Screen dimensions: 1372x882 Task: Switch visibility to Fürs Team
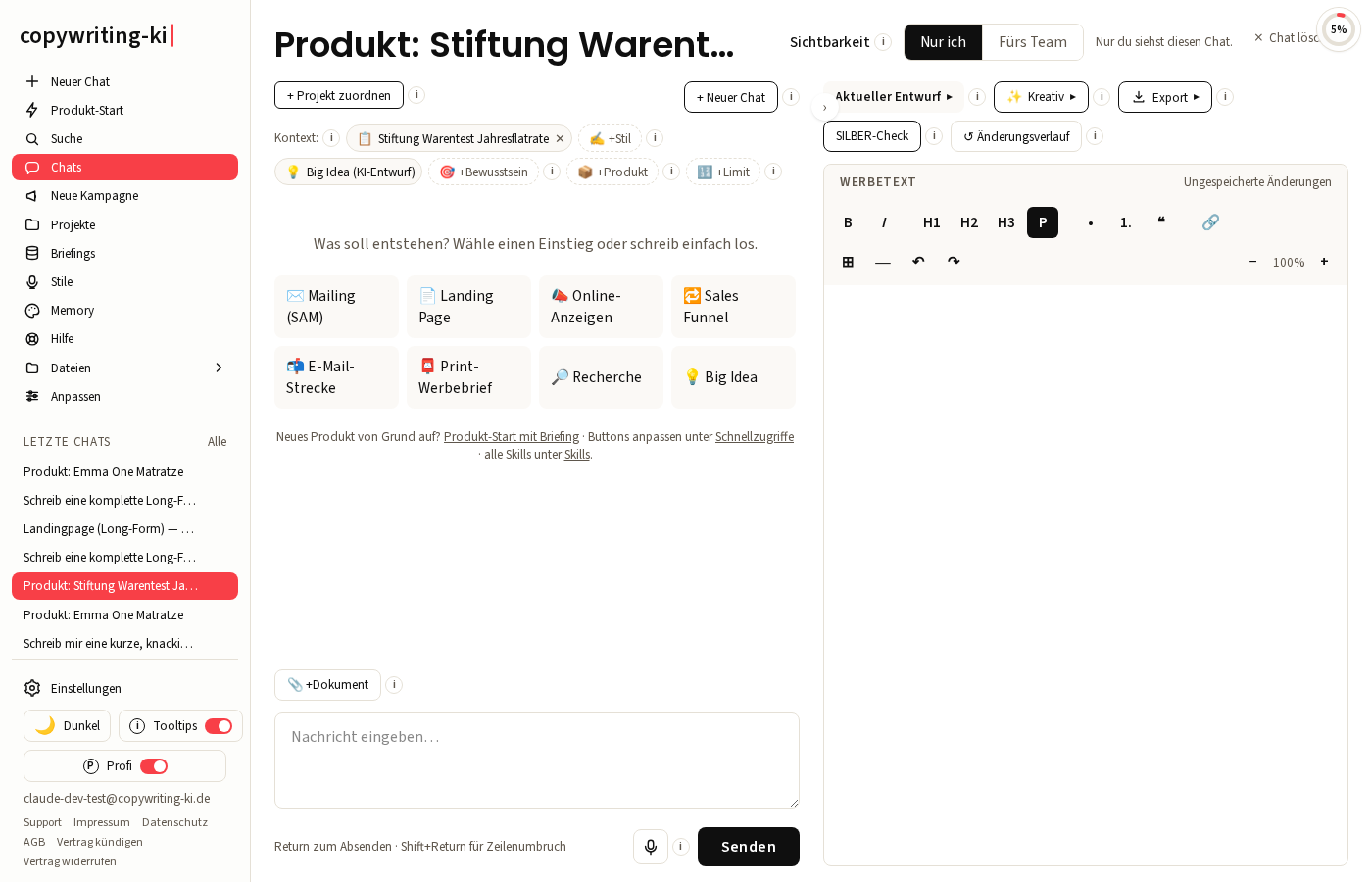pos(1033,42)
